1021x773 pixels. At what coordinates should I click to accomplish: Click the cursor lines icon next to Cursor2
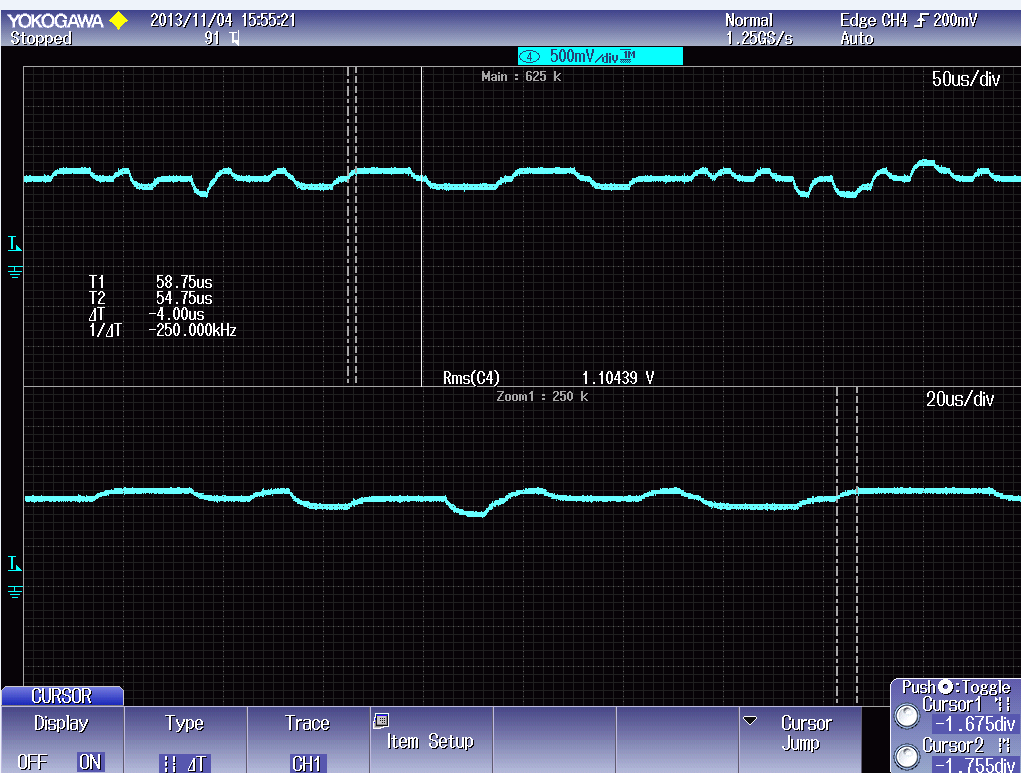(1003, 745)
